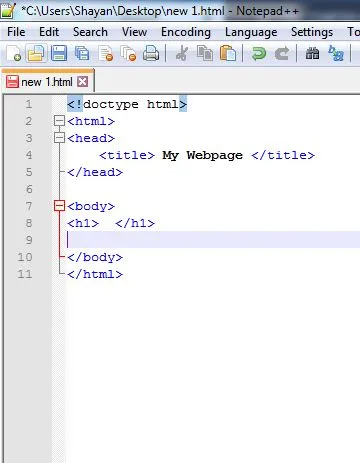The width and height of the screenshot is (360, 463).
Task: Click the Close All documents toolbar icon
Action: click(x=128, y=53)
